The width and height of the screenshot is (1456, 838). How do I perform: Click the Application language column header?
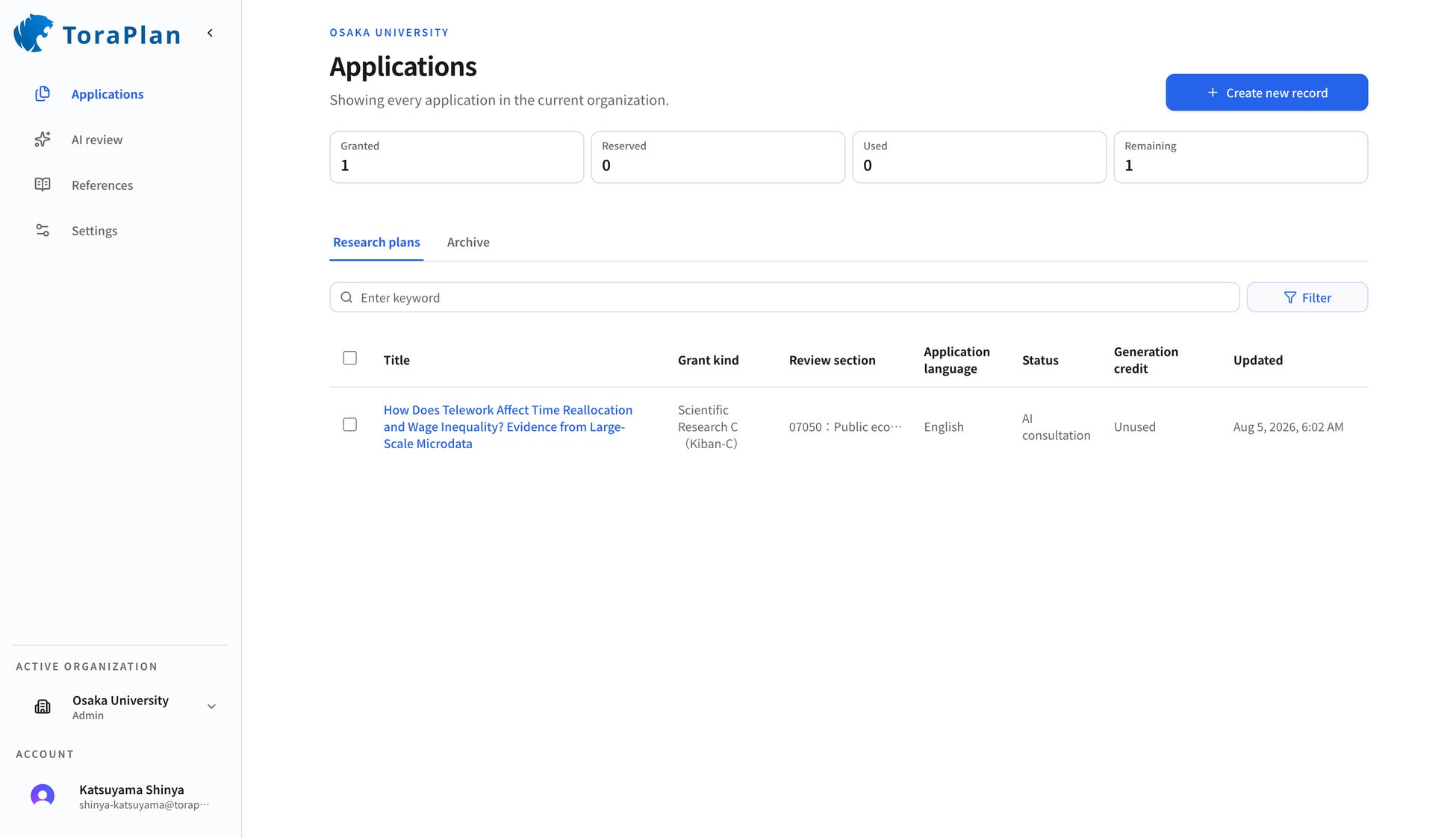click(x=956, y=360)
